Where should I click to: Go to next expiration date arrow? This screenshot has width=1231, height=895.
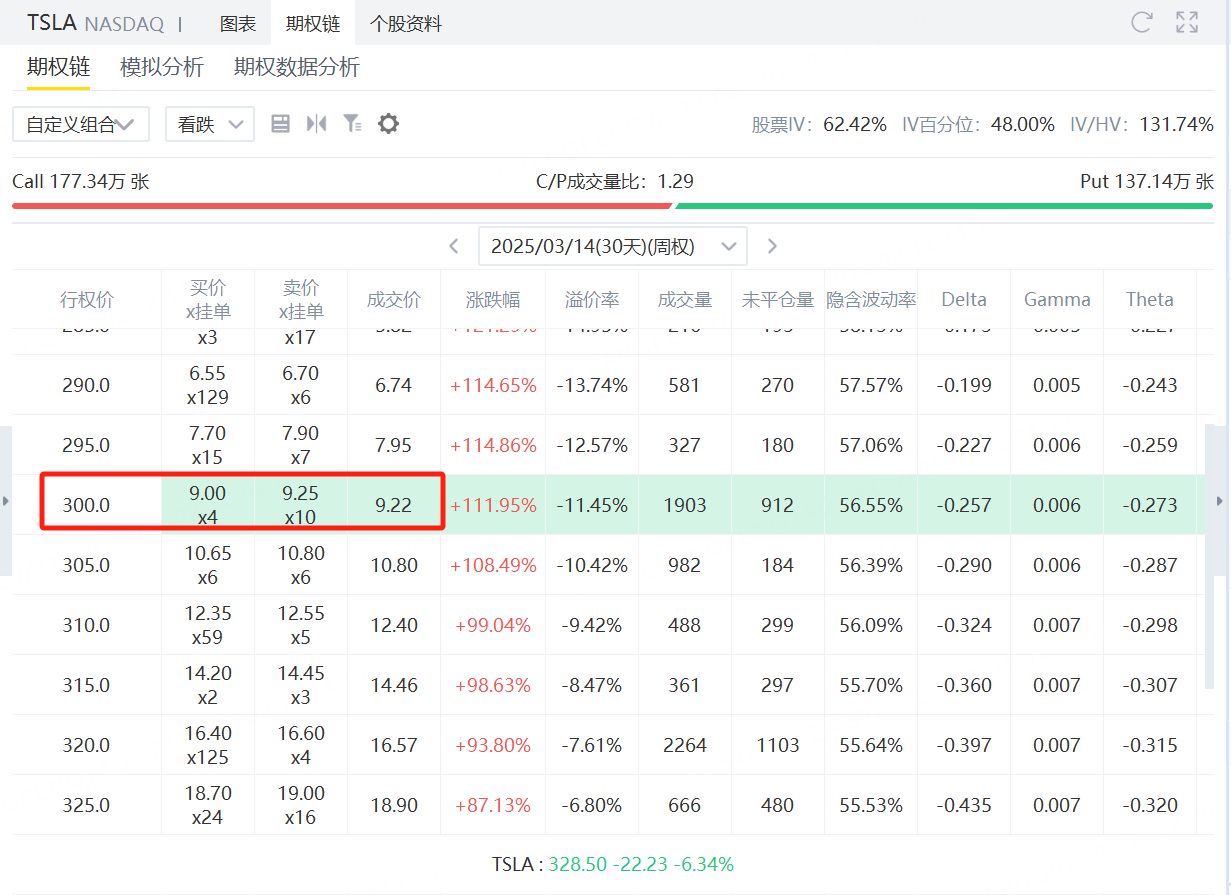[x=772, y=246]
